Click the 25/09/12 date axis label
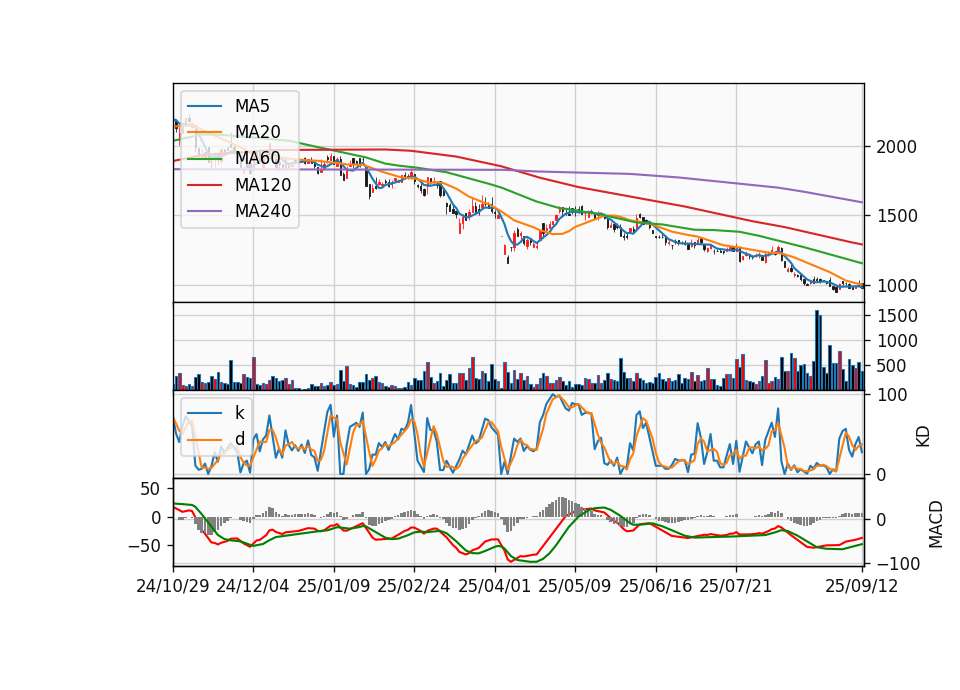Image resolution: width=960 pixels, height=690 pixels. click(862, 586)
